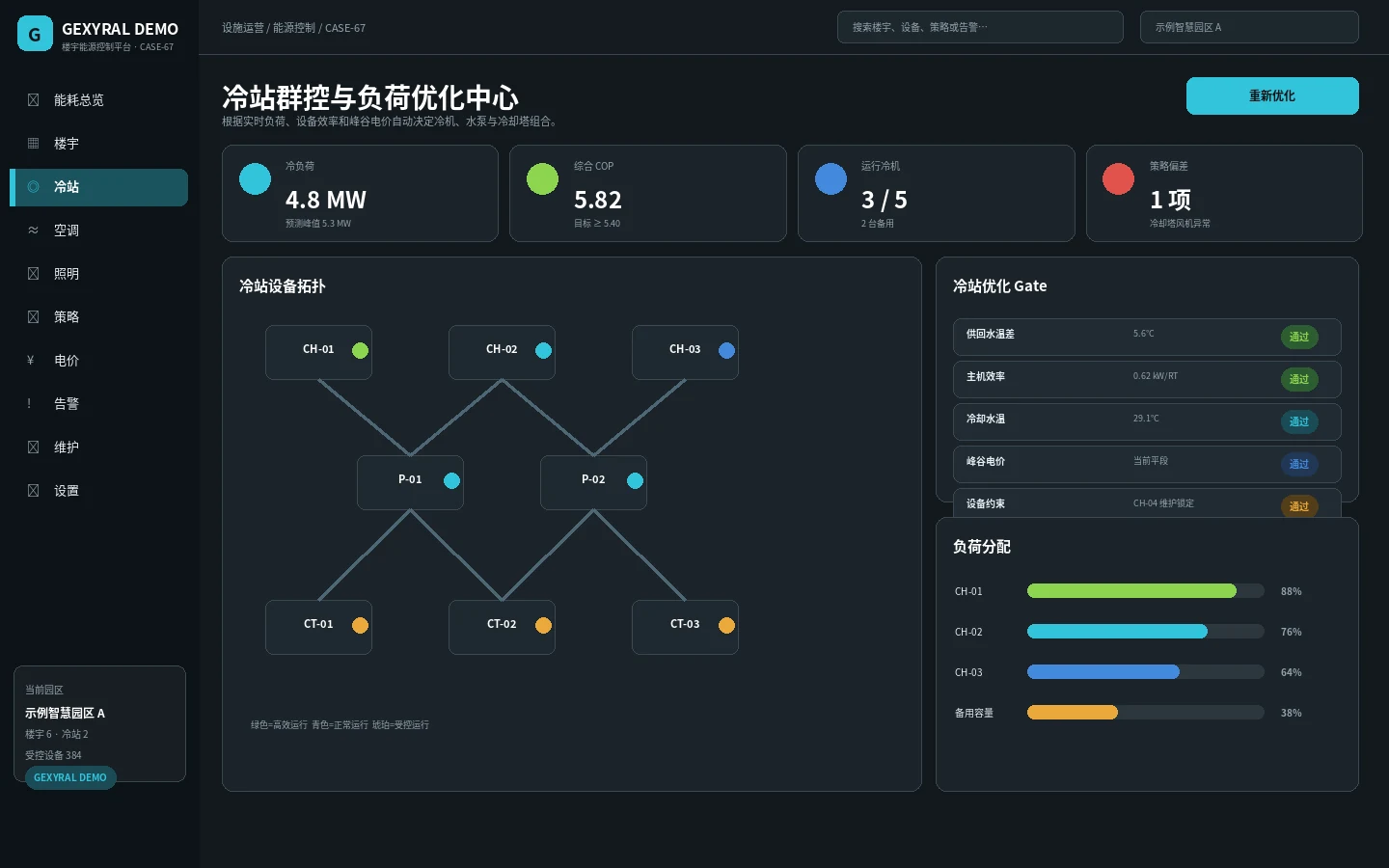This screenshot has height=868, width=1389.
Task: Click the 5.82 COP value
Action: [x=598, y=200]
